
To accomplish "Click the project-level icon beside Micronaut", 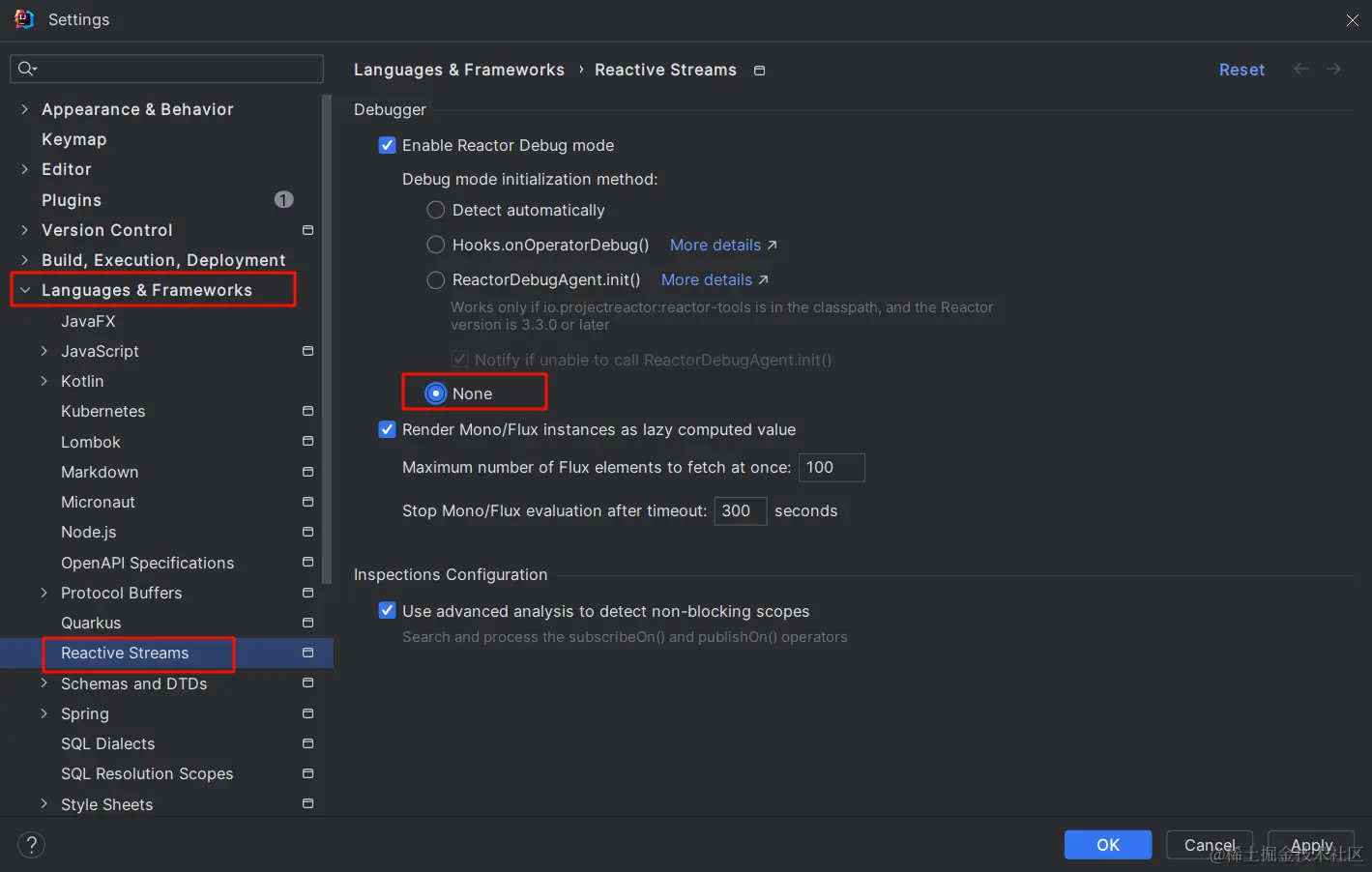I will tap(307, 502).
